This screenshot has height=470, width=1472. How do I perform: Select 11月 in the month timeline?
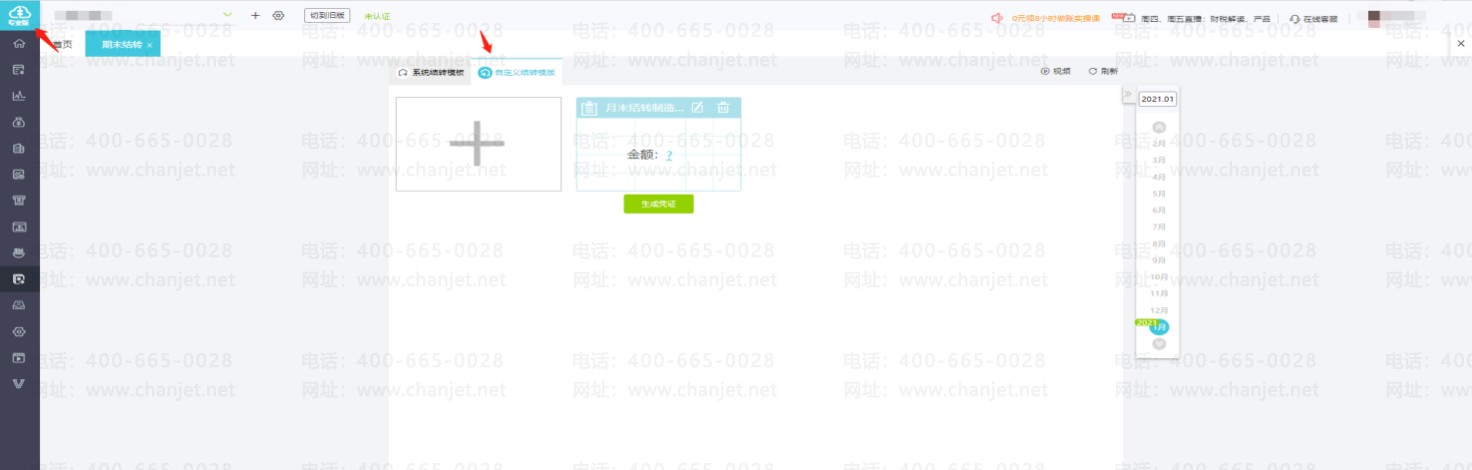(x=1159, y=294)
